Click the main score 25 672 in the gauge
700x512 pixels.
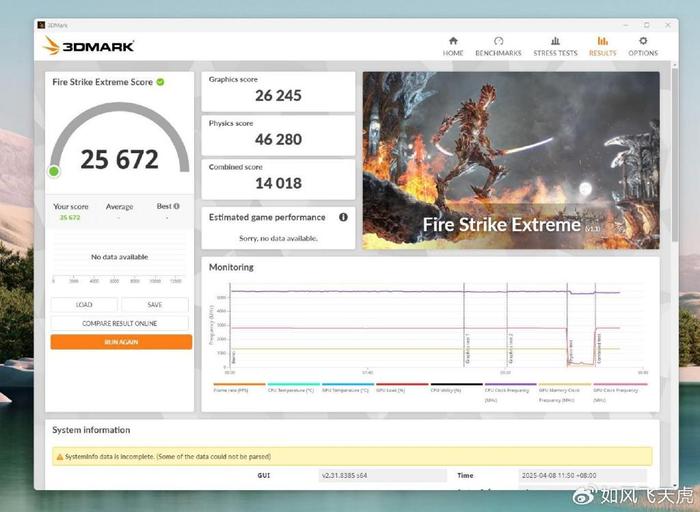tap(120, 159)
